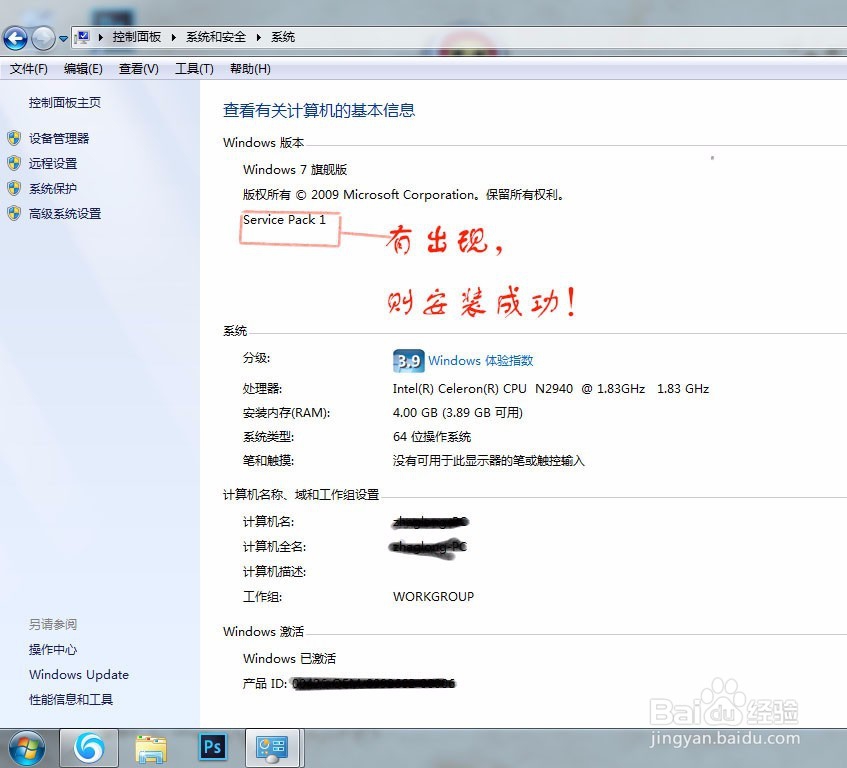Click shield icon beside 系统保护
Viewport: 847px width, 768px height.
tap(14, 188)
